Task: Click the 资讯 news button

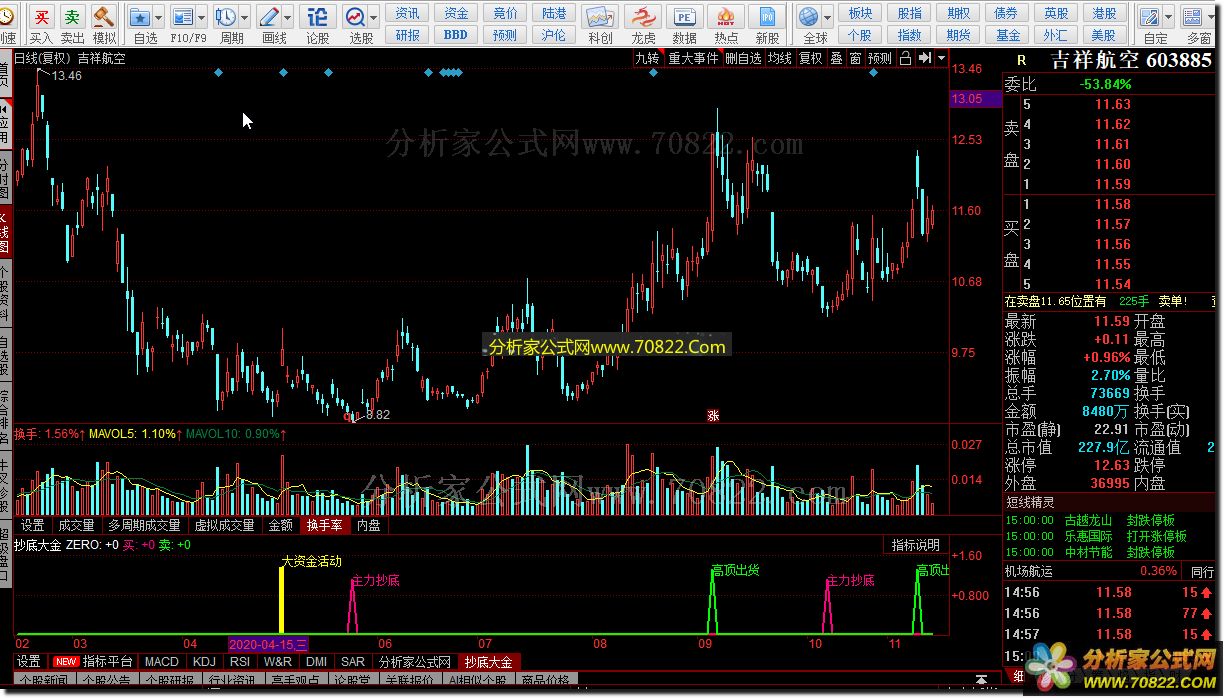Action: [407, 13]
